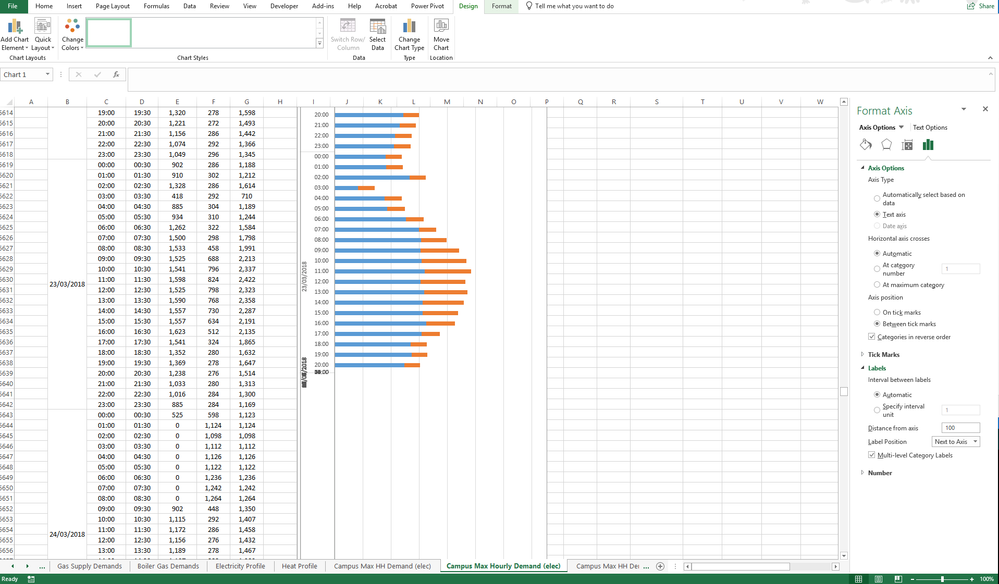The width and height of the screenshot is (999, 584).
Task: Select Text axis radio button
Action: coord(877,215)
